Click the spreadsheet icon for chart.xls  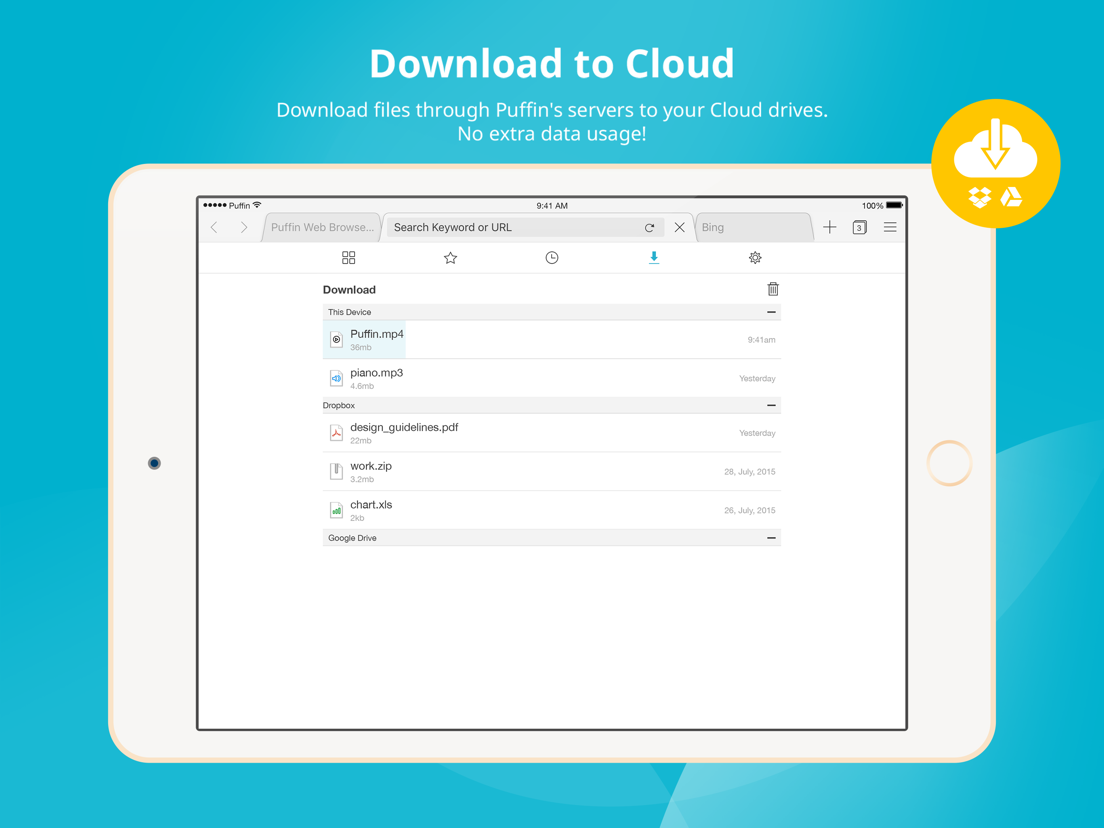click(x=337, y=510)
